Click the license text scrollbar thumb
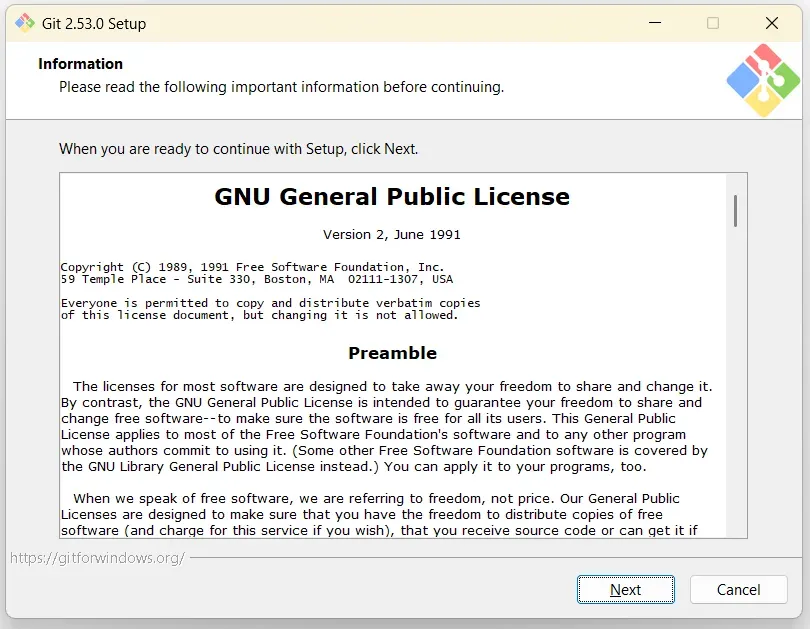 [735, 211]
